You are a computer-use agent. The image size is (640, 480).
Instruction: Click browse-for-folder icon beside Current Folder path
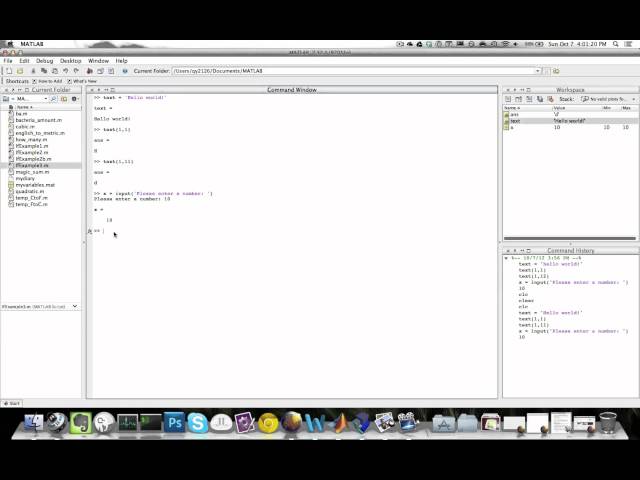point(547,71)
